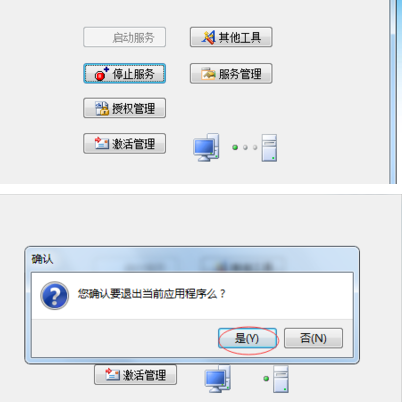Click the envelope icon on lower 激活管理
The image size is (402, 402).
[x=113, y=374]
